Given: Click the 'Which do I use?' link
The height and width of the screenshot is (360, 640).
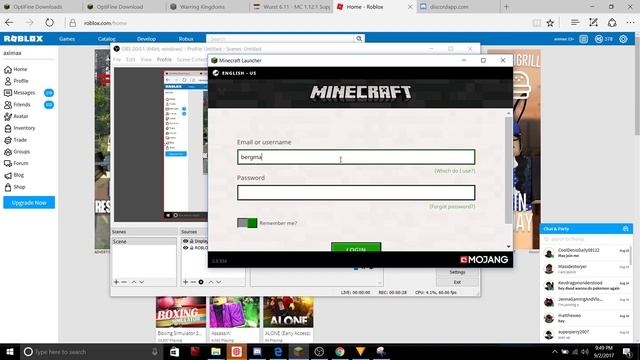Looking at the screenshot, I should click(x=454, y=171).
